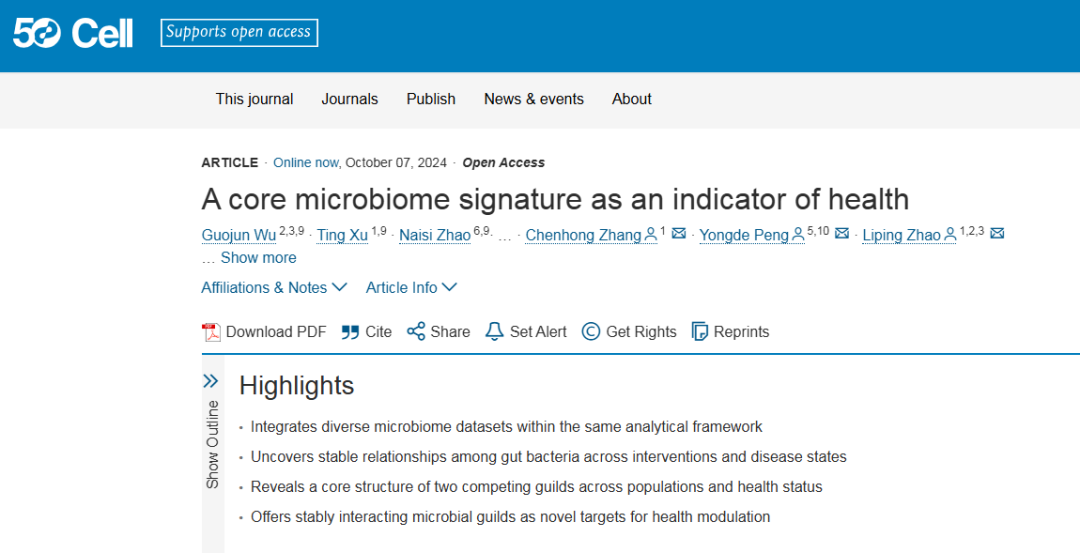Screen dimensions: 1080x553
Task: Click the Set Alert bell icon
Action: 495,331
